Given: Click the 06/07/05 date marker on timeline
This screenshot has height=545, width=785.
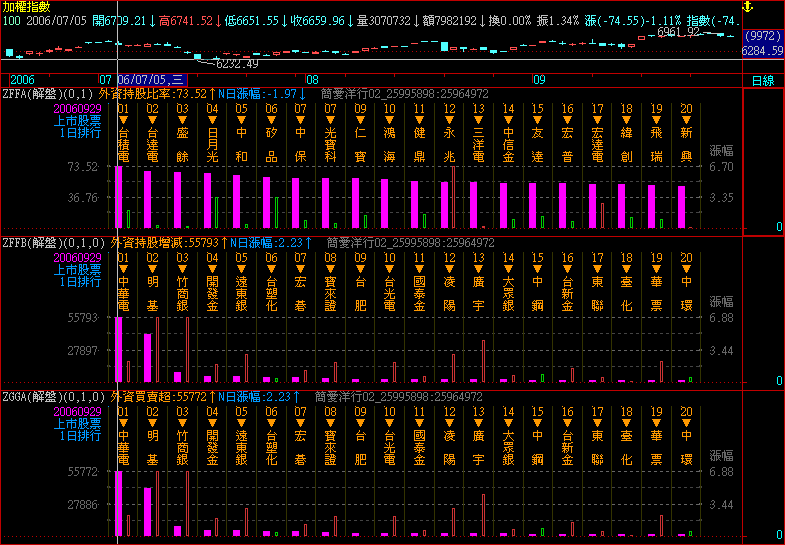Looking at the screenshot, I should (x=149, y=79).
